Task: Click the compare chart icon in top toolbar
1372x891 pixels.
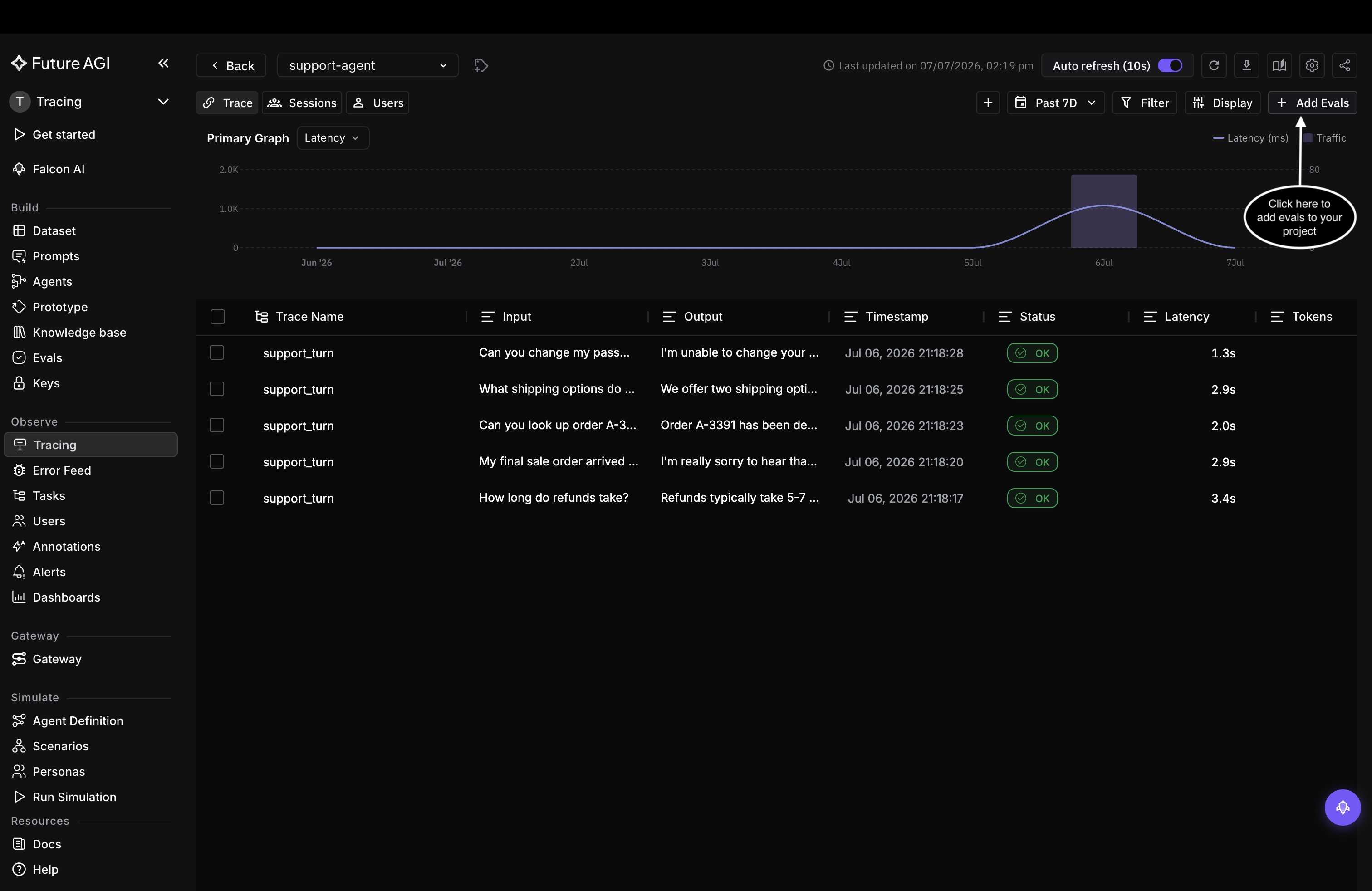Action: coord(1279,65)
